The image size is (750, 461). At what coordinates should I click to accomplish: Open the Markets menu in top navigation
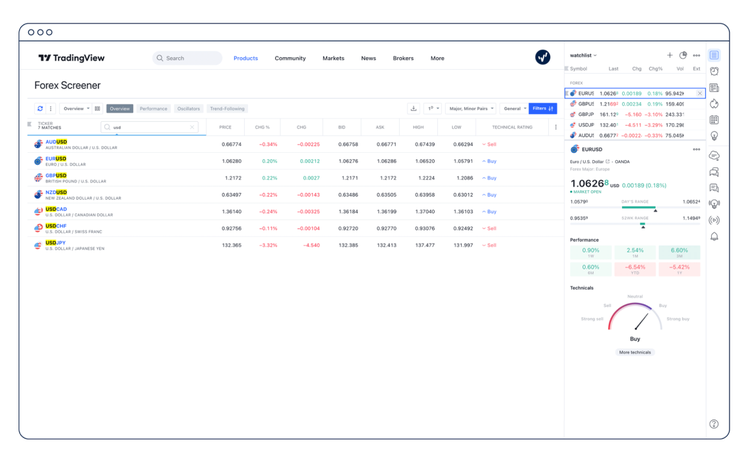pos(333,58)
